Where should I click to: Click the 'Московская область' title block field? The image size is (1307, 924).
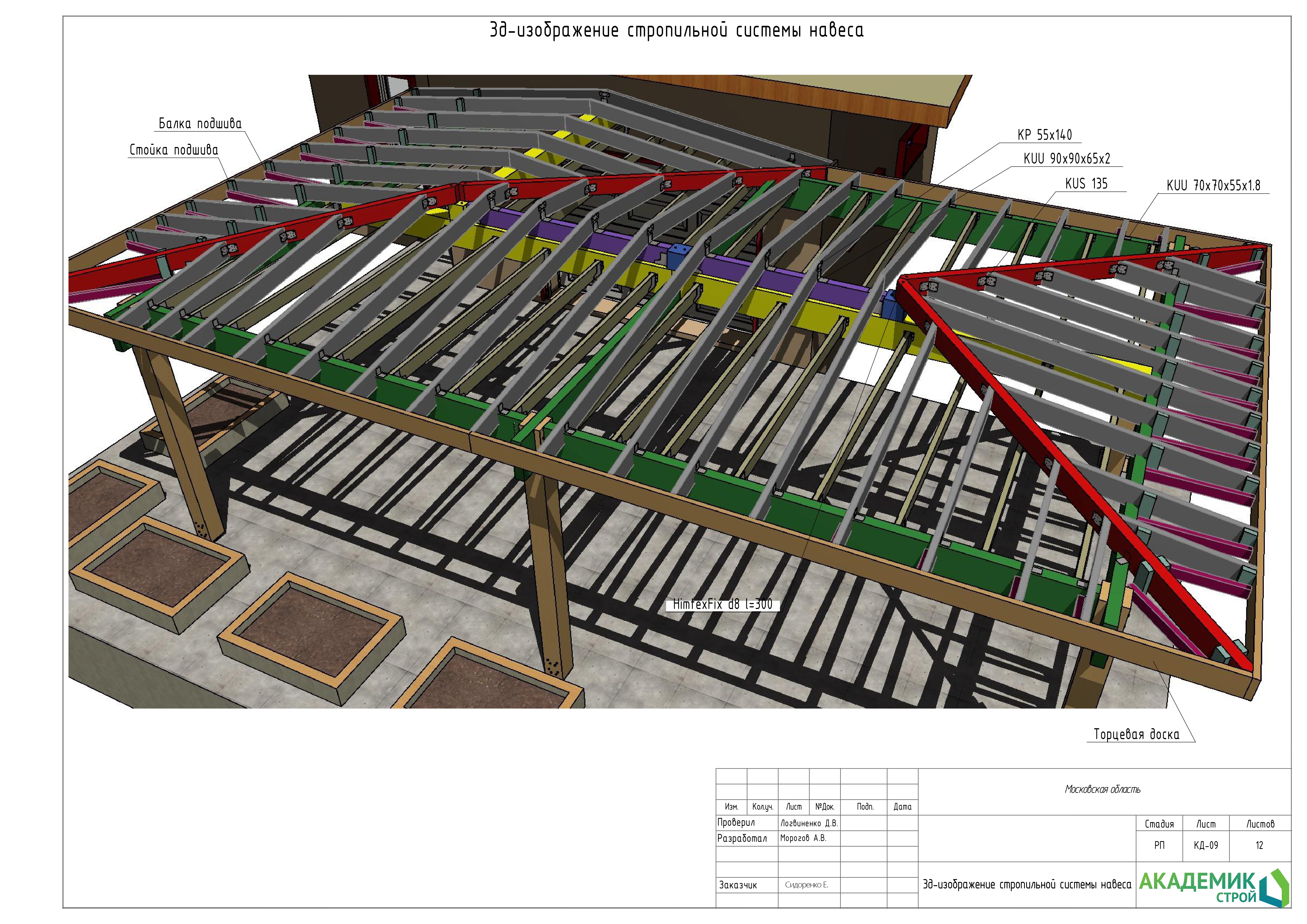tap(1102, 789)
